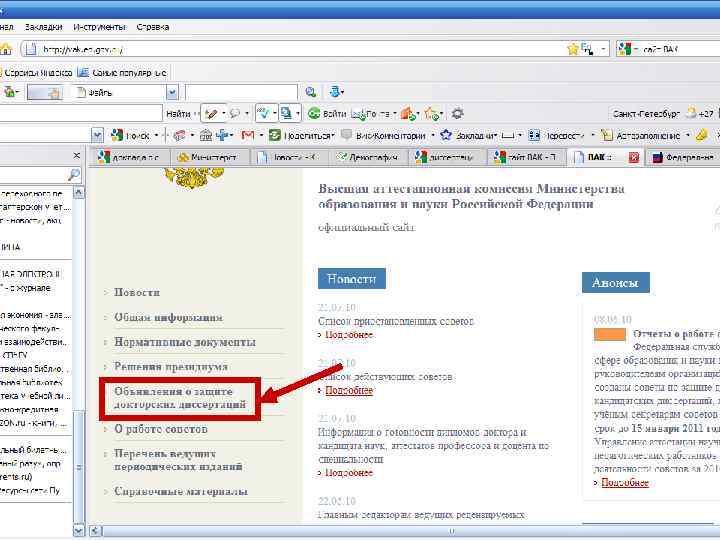Open the Google toolbar search box dropdown

point(97,135)
